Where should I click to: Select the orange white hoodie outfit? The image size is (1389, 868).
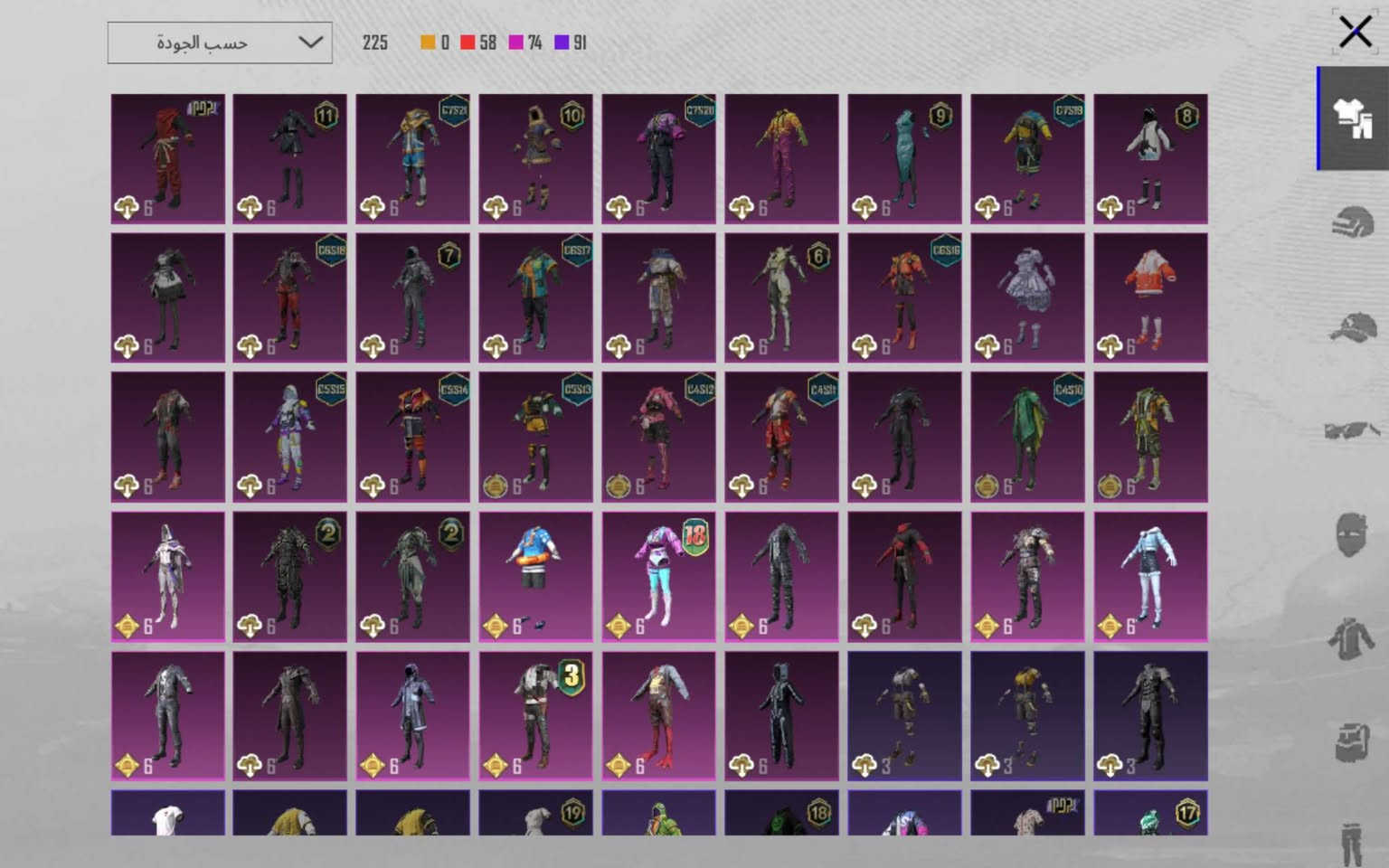point(1150,298)
